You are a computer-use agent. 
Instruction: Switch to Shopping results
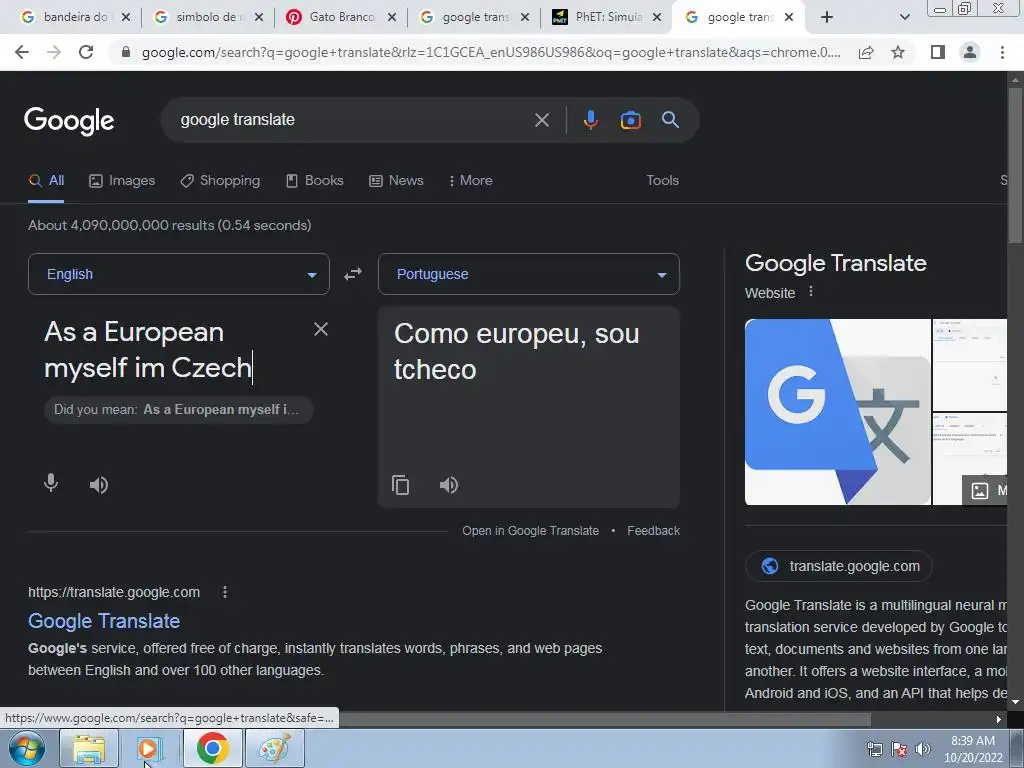click(220, 181)
